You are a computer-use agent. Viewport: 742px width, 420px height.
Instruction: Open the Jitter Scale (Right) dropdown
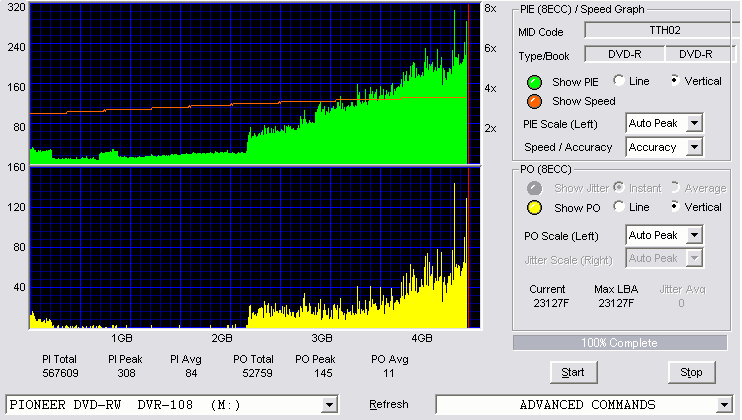coord(694,258)
